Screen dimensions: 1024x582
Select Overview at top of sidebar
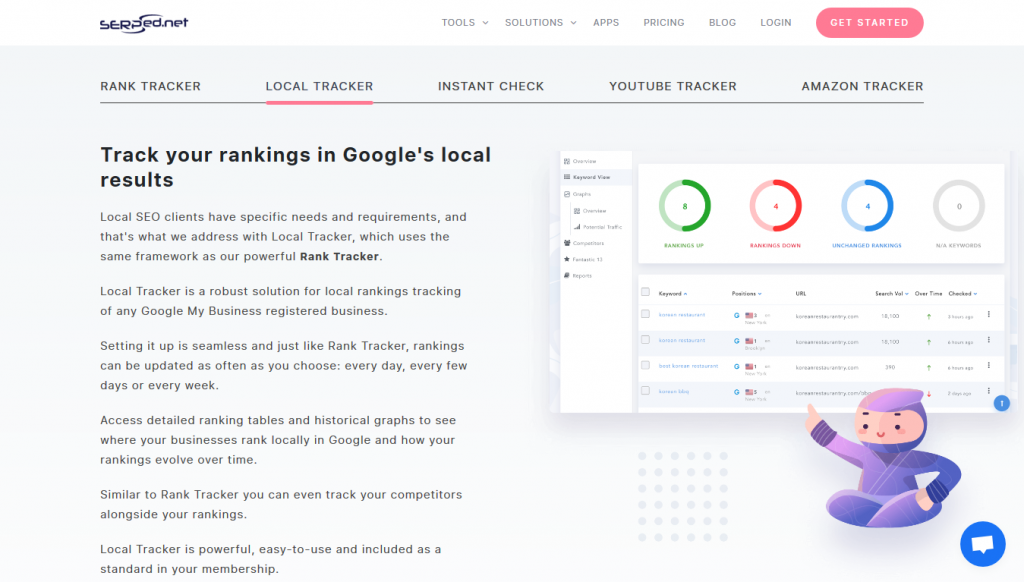[581, 162]
